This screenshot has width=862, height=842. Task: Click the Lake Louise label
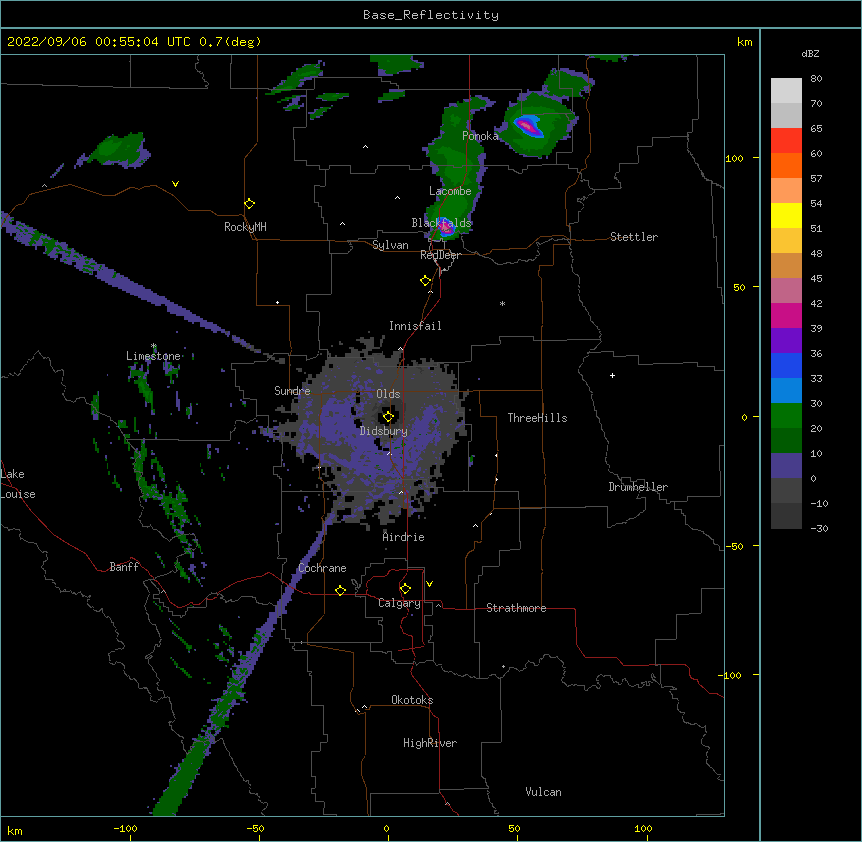(18, 484)
